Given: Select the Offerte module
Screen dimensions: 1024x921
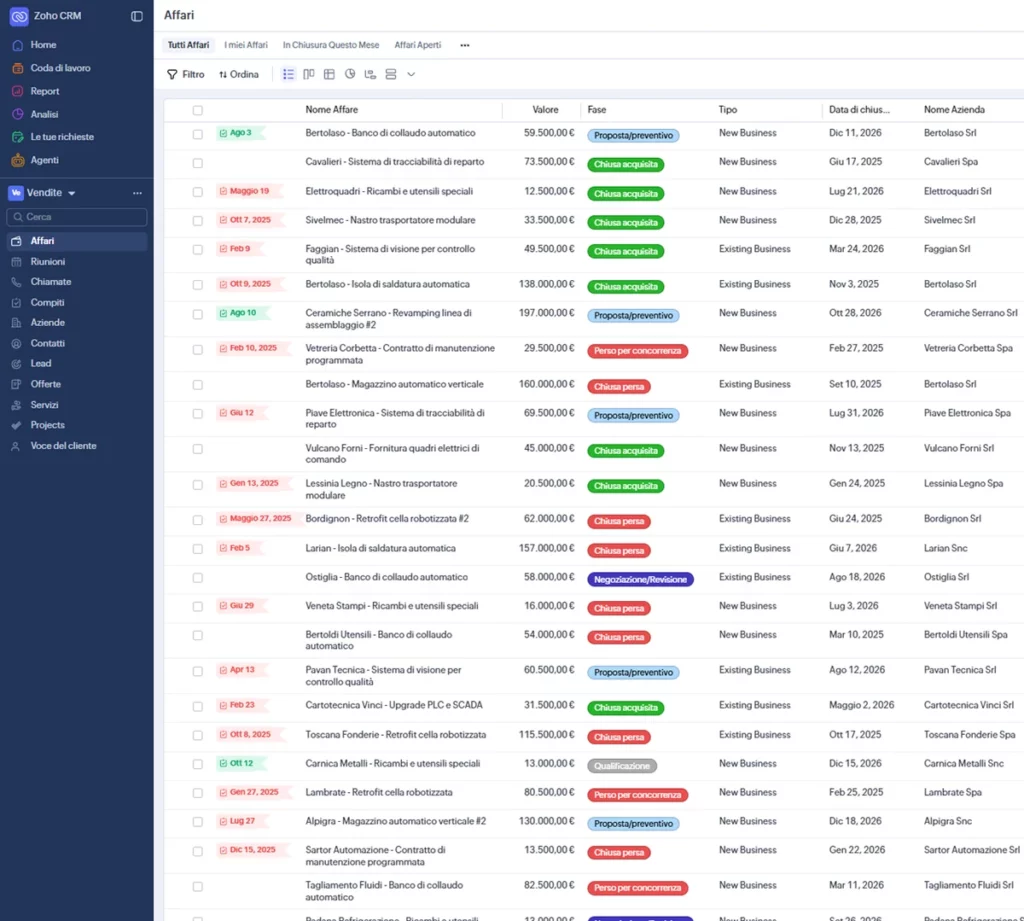Looking at the screenshot, I should click(46, 384).
